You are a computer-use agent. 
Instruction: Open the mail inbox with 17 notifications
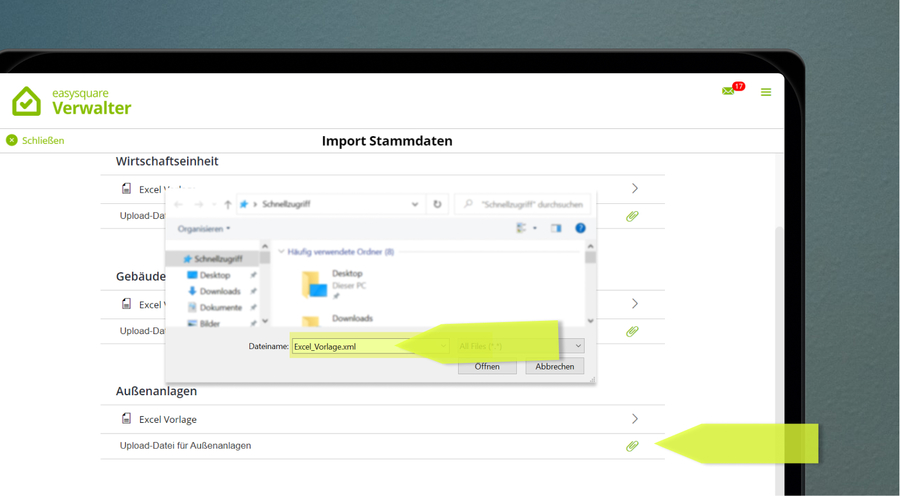pos(729,91)
